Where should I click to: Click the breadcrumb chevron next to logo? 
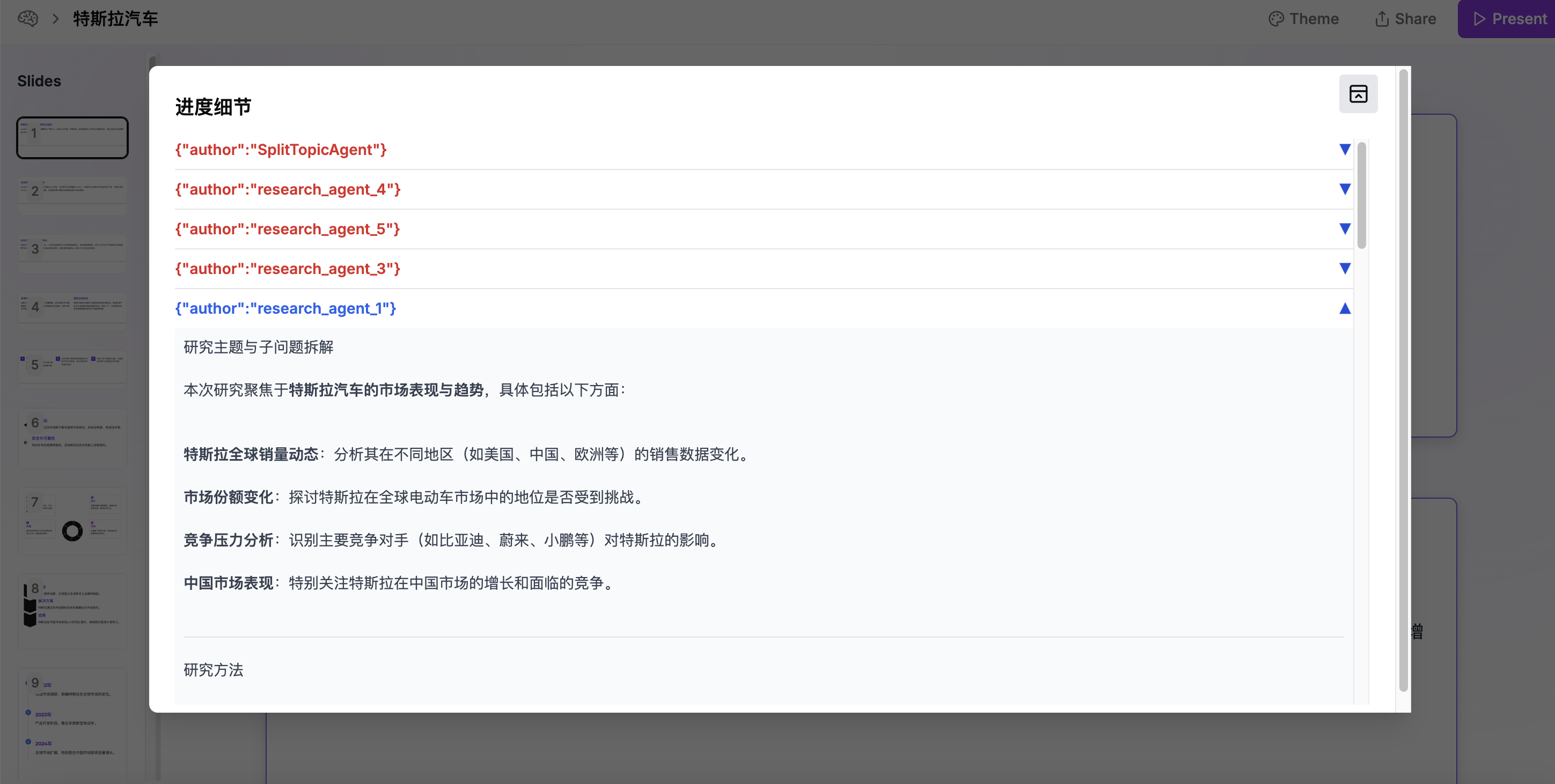[x=56, y=19]
